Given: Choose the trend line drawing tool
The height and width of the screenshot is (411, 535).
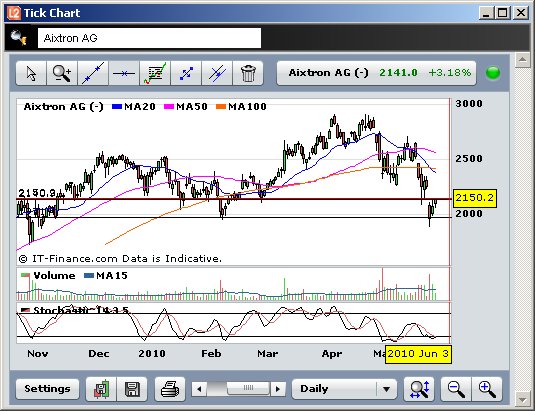Looking at the screenshot, I should pos(93,73).
